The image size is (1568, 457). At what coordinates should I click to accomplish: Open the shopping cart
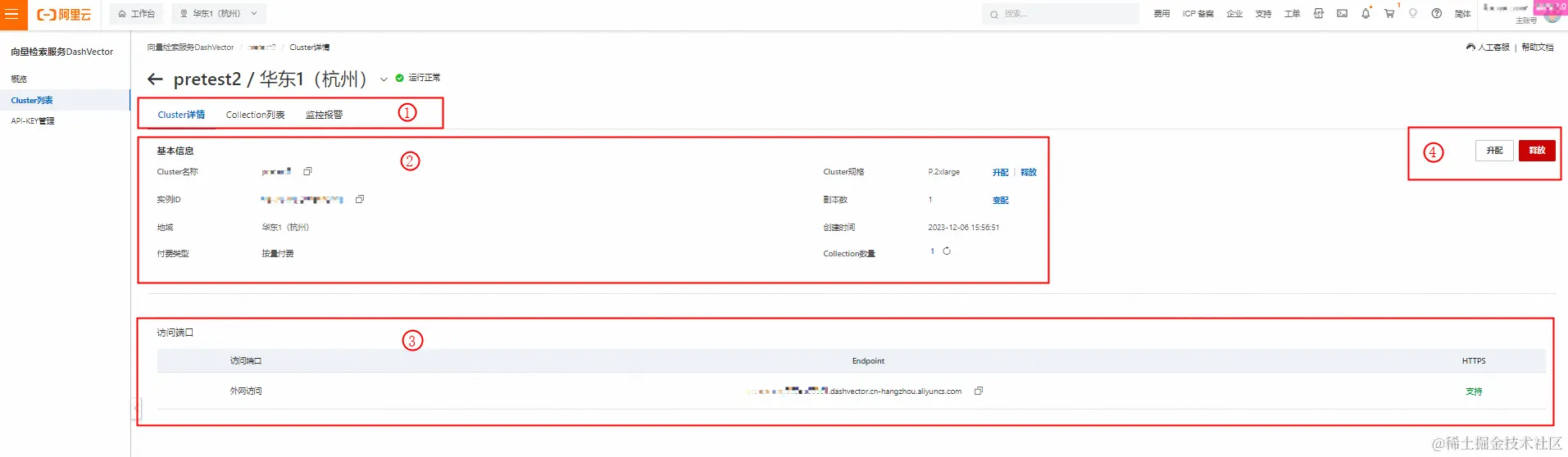coord(1389,14)
